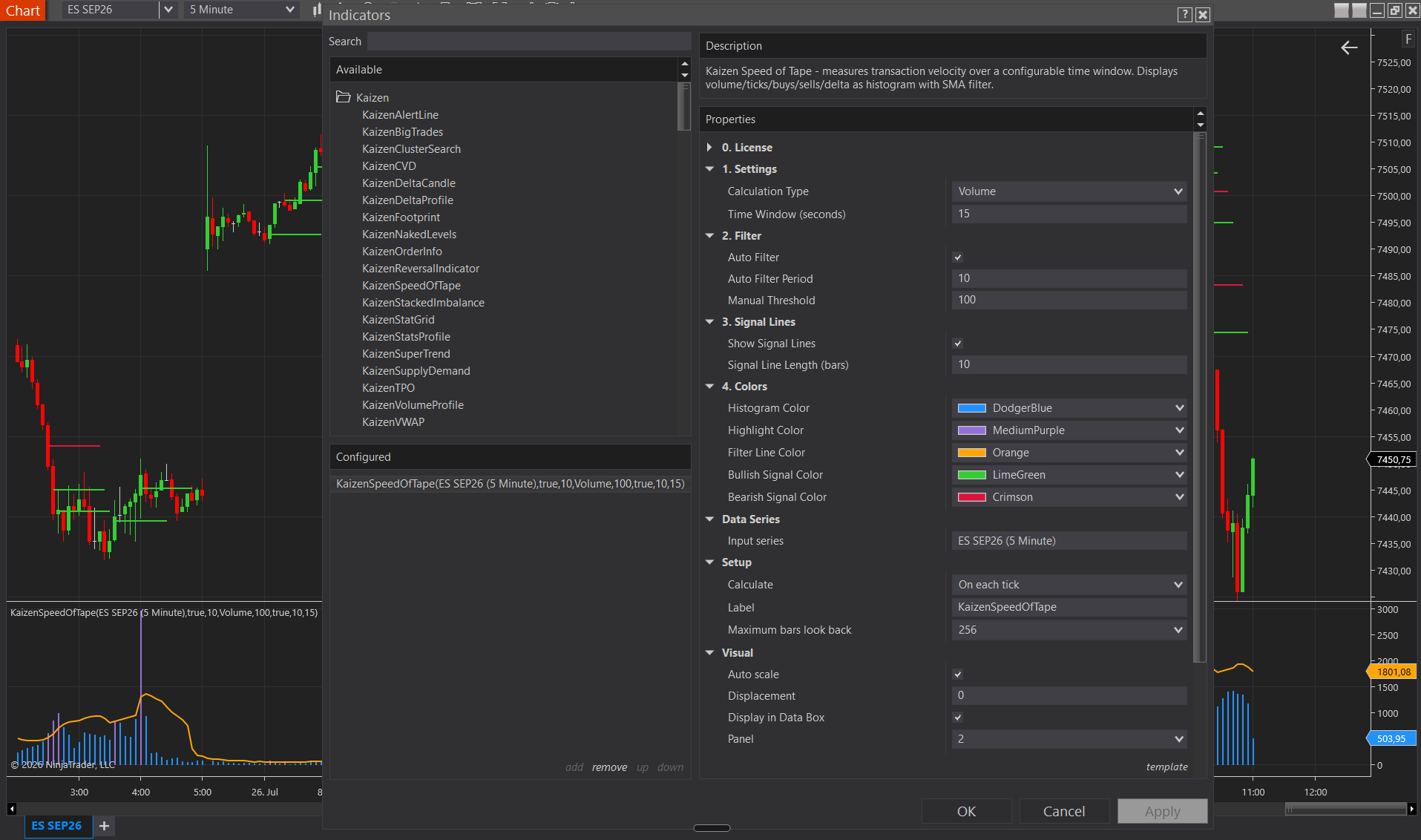
Task: Add a new chart tab with plus icon
Action: (104, 826)
